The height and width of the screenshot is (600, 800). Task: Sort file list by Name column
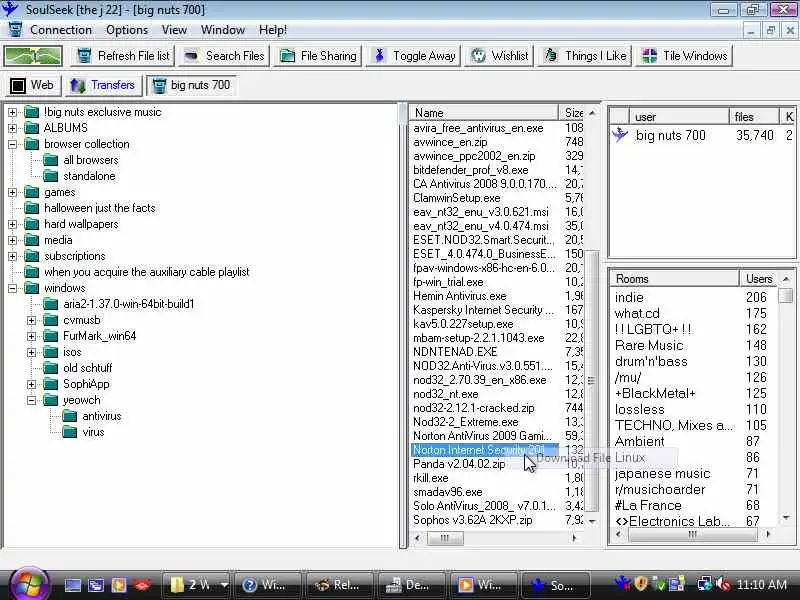484,113
